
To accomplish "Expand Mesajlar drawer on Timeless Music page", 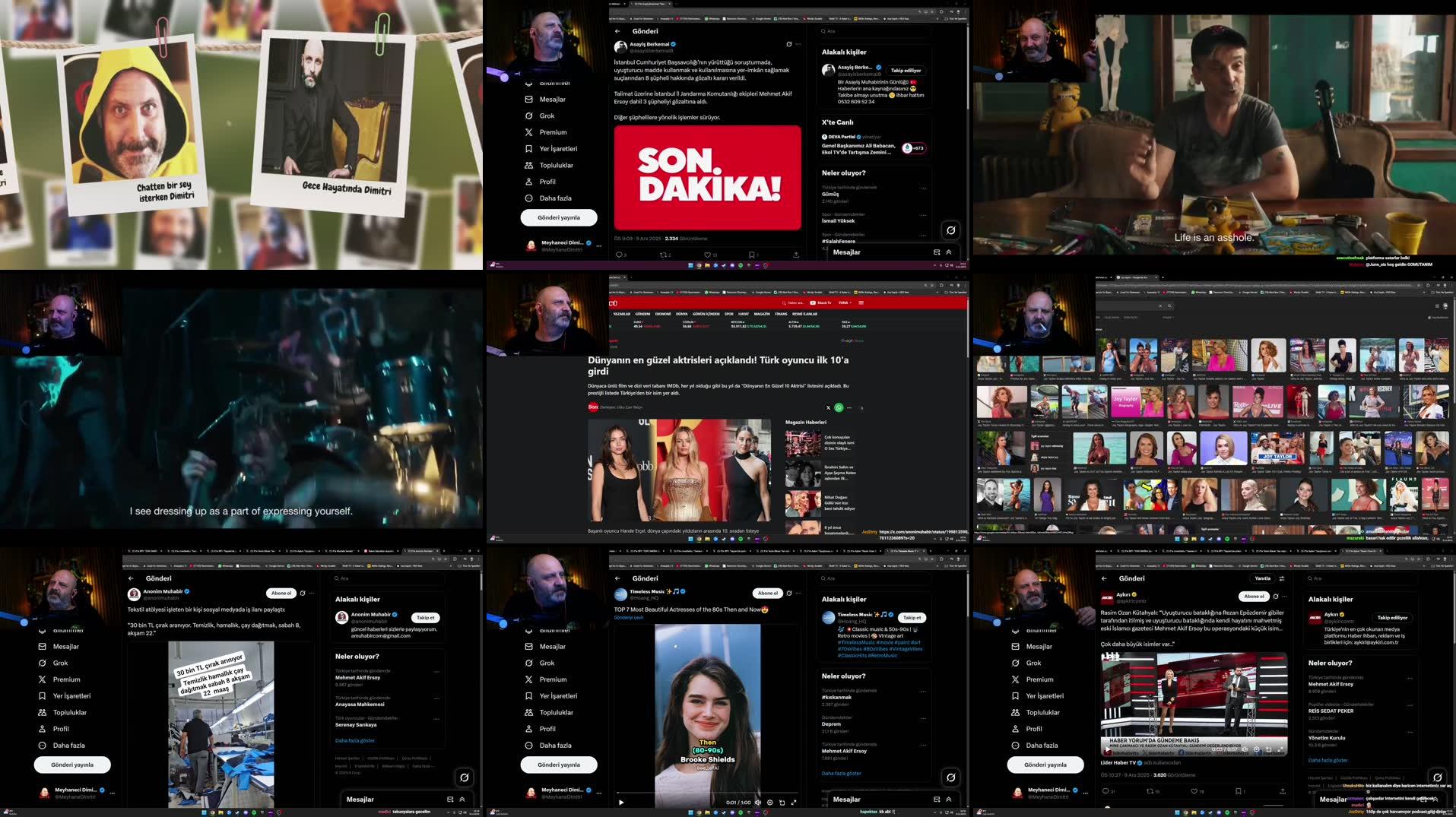I will pyautogui.click(x=948, y=799).
